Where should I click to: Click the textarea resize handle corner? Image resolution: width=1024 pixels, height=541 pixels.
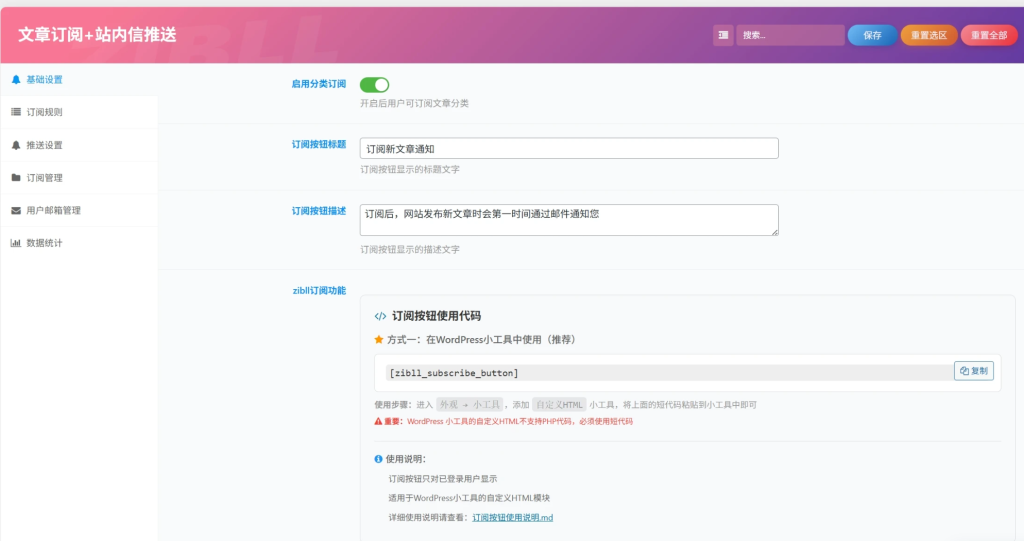click(x=775, y=232)
